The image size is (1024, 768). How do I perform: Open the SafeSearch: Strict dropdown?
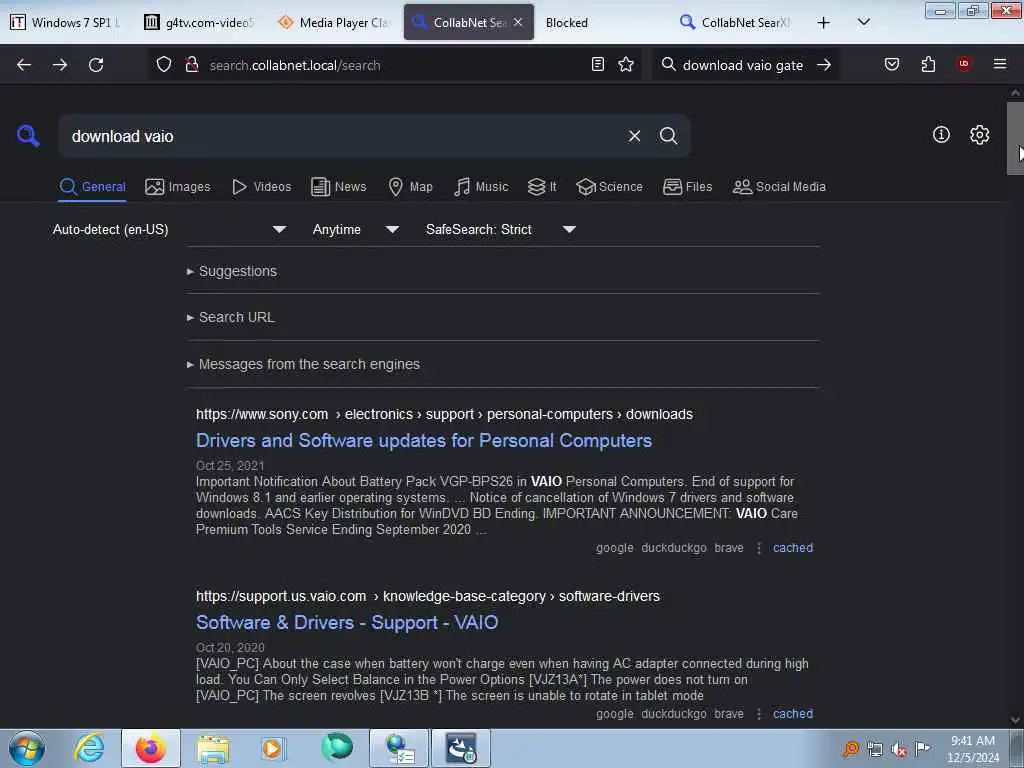500,229
